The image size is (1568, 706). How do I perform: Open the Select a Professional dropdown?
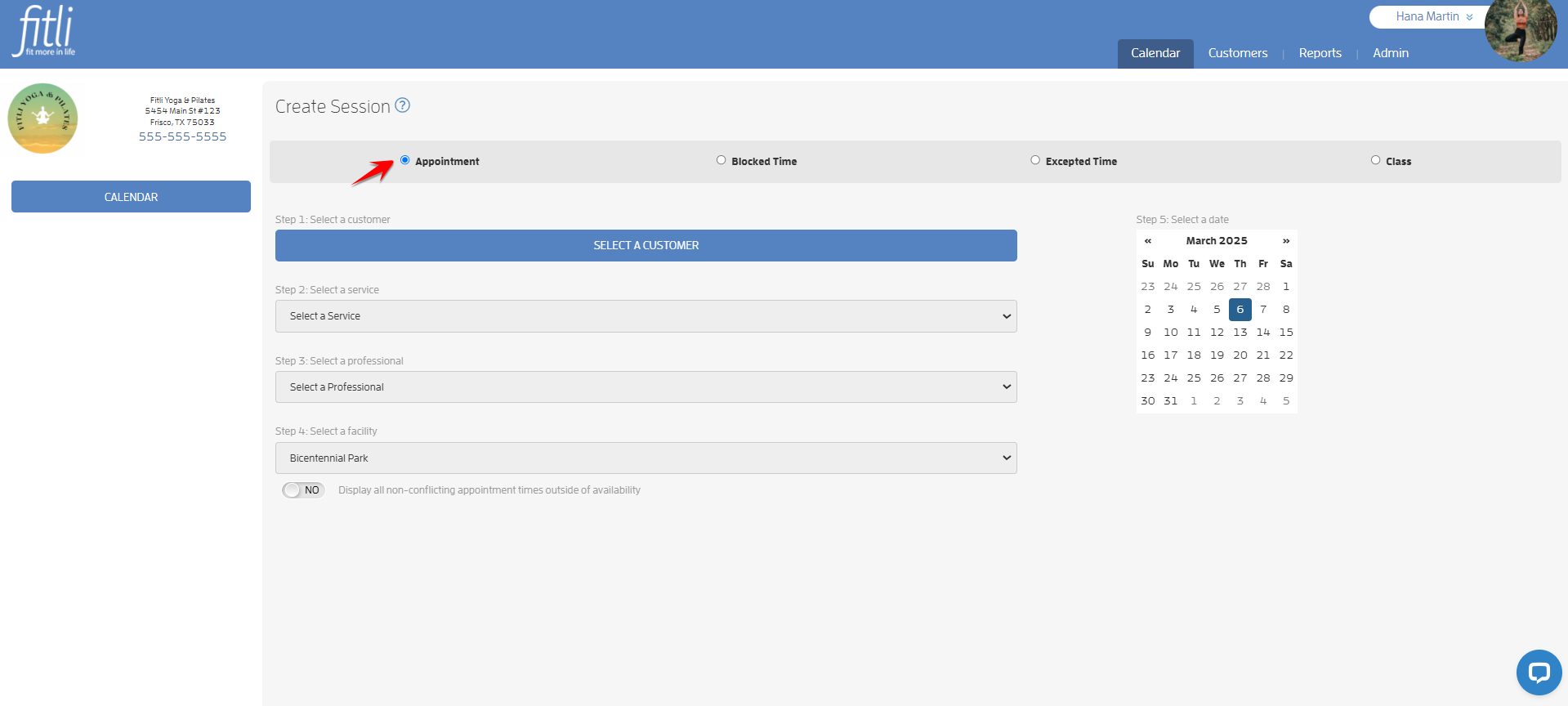click(646, 387)
